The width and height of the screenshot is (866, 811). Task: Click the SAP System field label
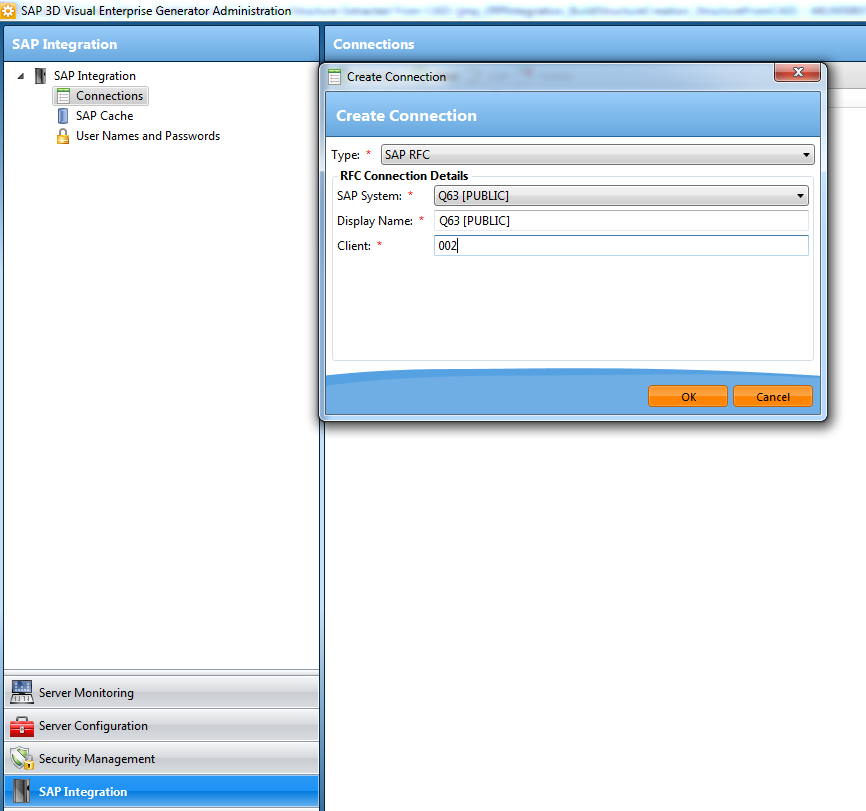369,196
